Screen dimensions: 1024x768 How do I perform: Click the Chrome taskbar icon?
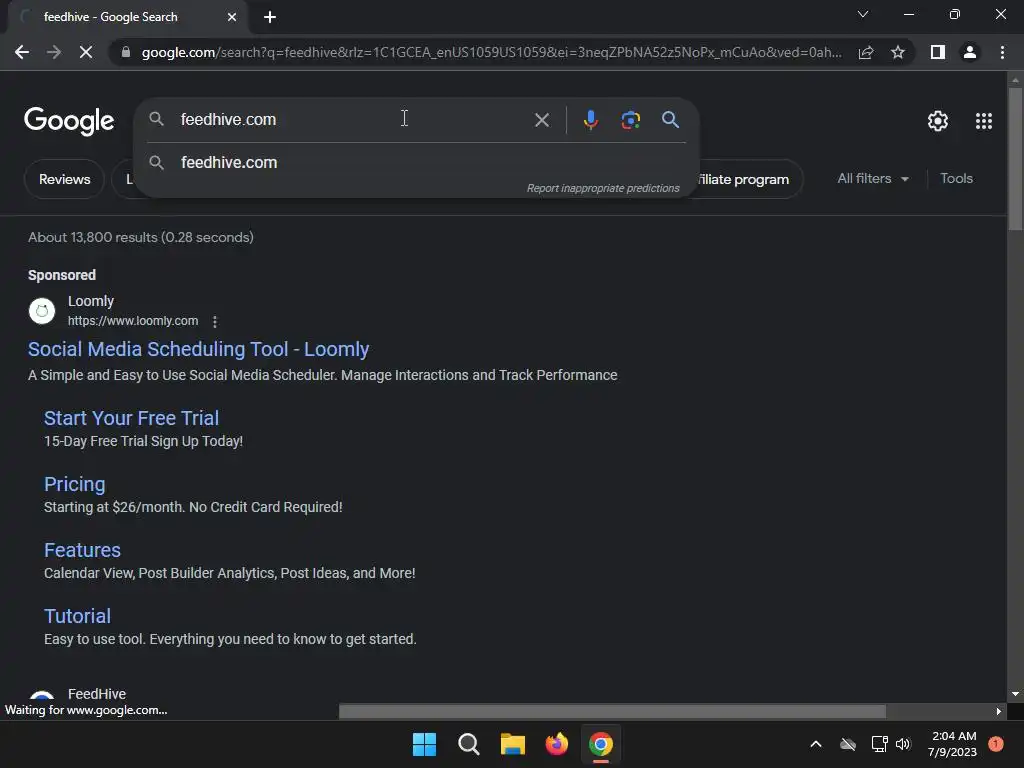coord(601,744)
